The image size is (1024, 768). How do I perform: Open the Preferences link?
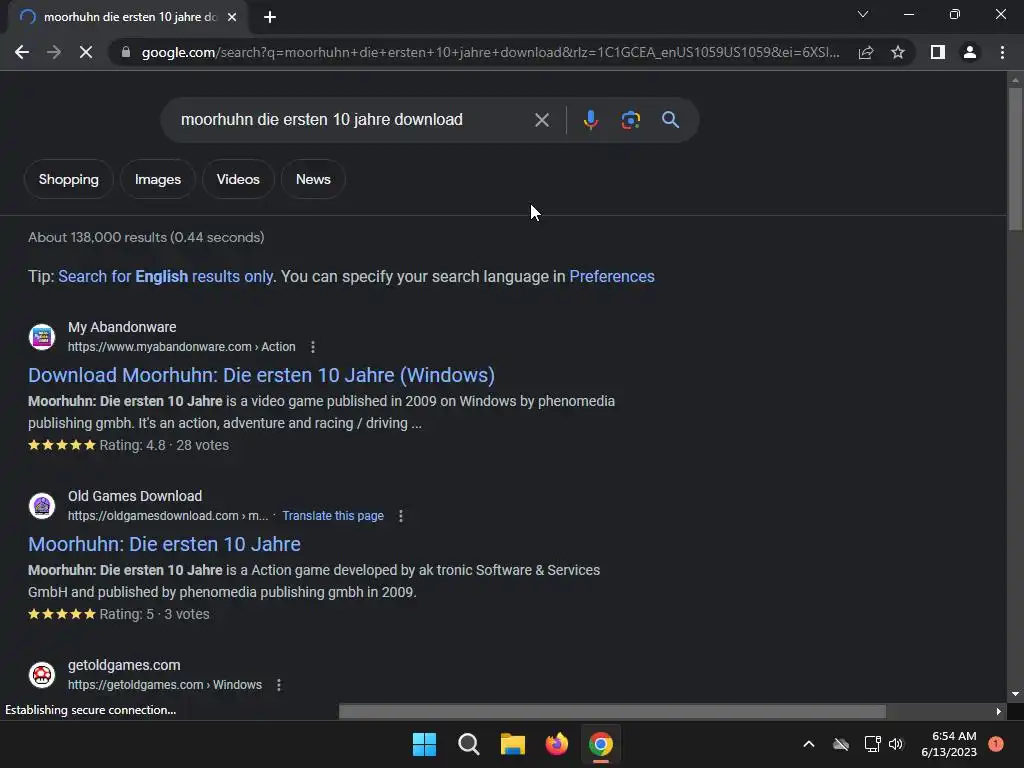coord(612,276)
